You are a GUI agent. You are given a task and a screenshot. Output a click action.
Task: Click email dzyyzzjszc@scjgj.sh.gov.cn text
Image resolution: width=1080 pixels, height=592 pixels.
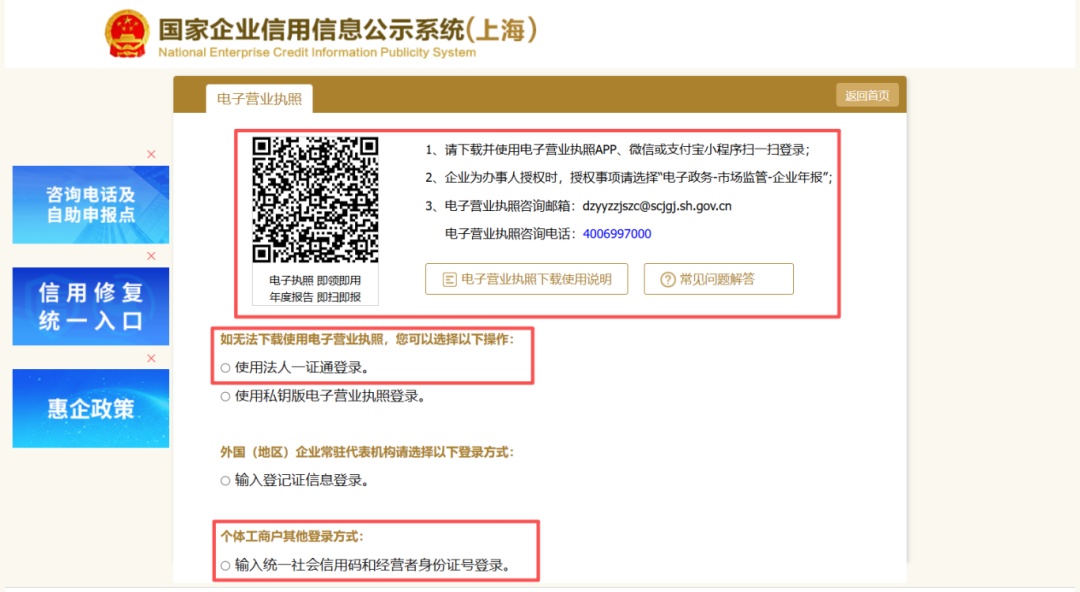click(657, 205)
